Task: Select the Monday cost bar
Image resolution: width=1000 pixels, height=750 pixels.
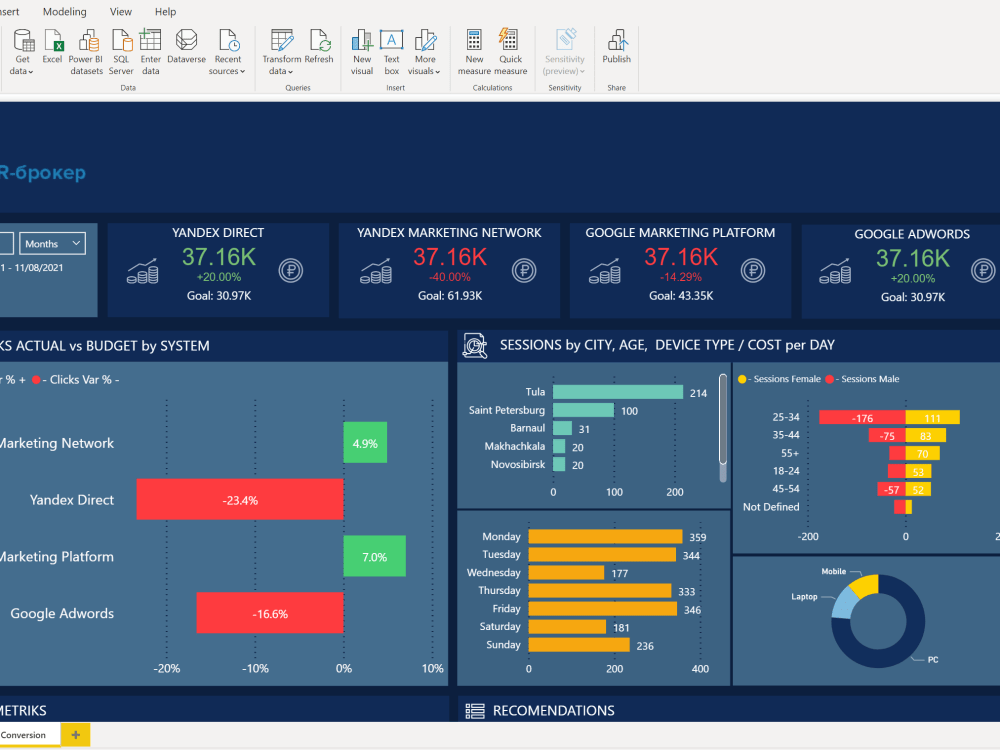Action: (605, 537)
